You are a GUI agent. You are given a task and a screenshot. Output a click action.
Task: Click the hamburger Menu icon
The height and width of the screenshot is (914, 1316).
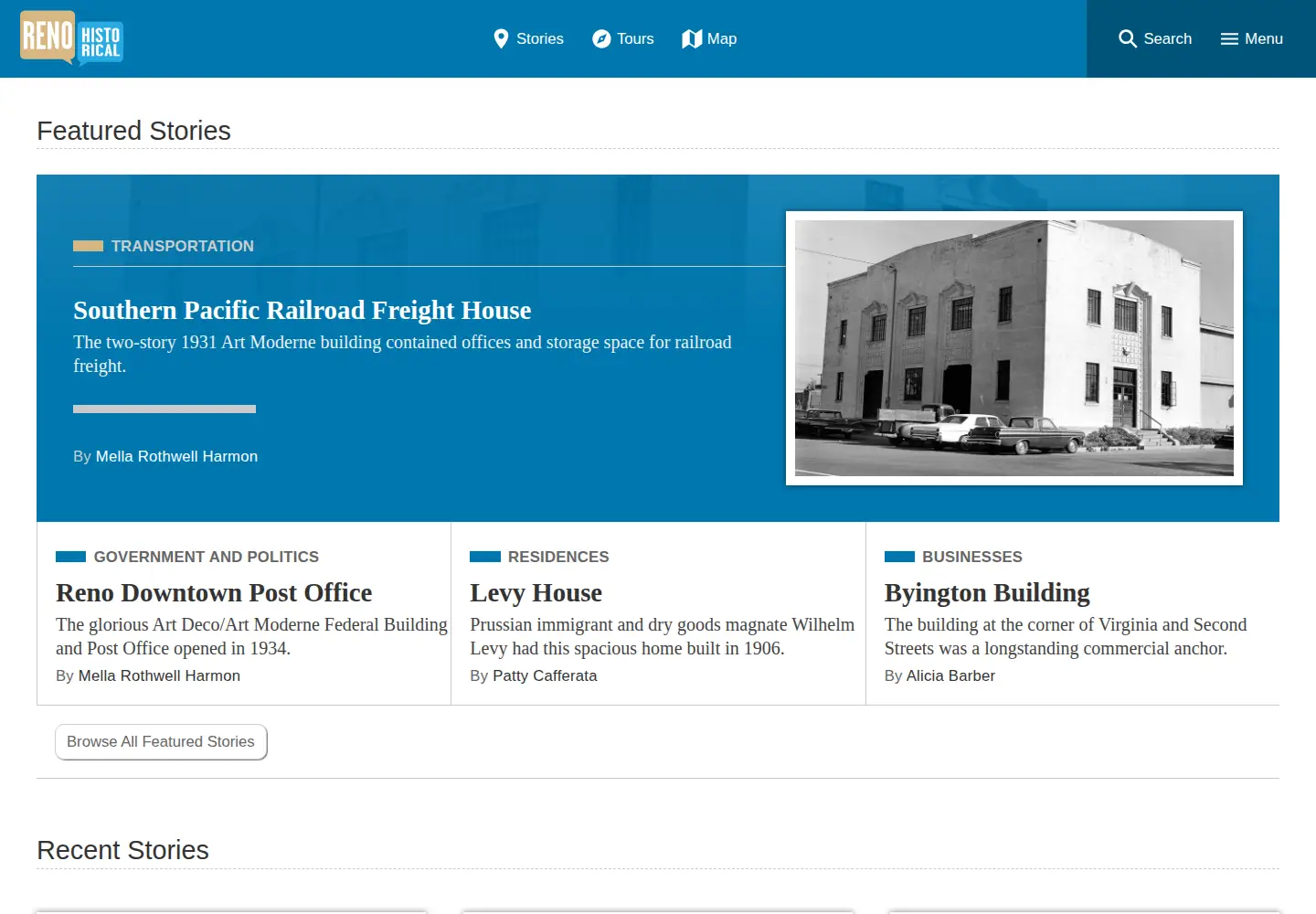(x=1229, y=38)
